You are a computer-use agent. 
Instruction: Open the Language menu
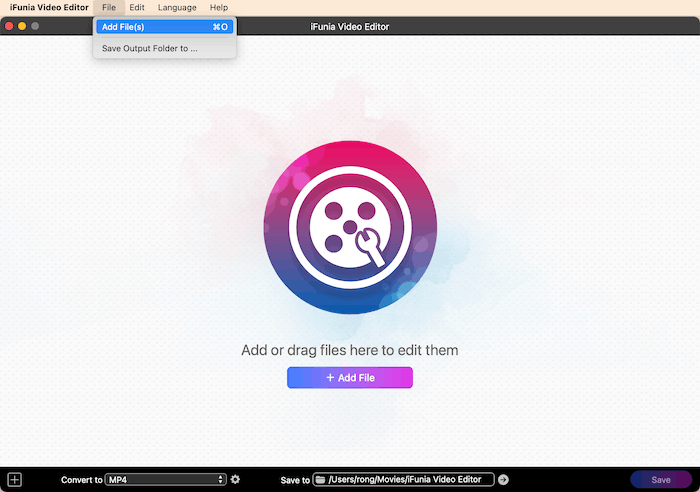click(177, 7)
